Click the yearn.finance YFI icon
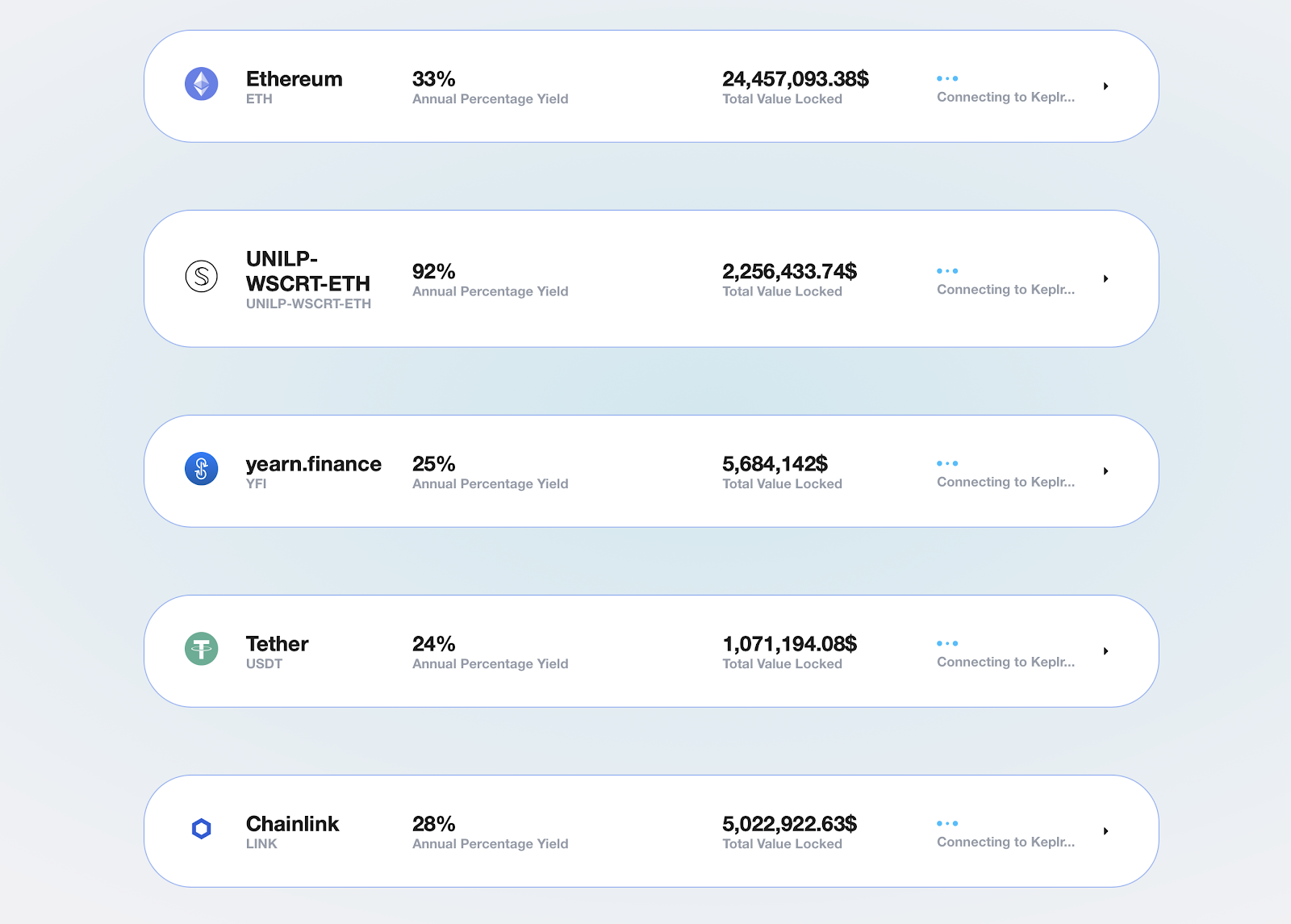This screenshot has height=924, width=1291. (x=202, y=469)
